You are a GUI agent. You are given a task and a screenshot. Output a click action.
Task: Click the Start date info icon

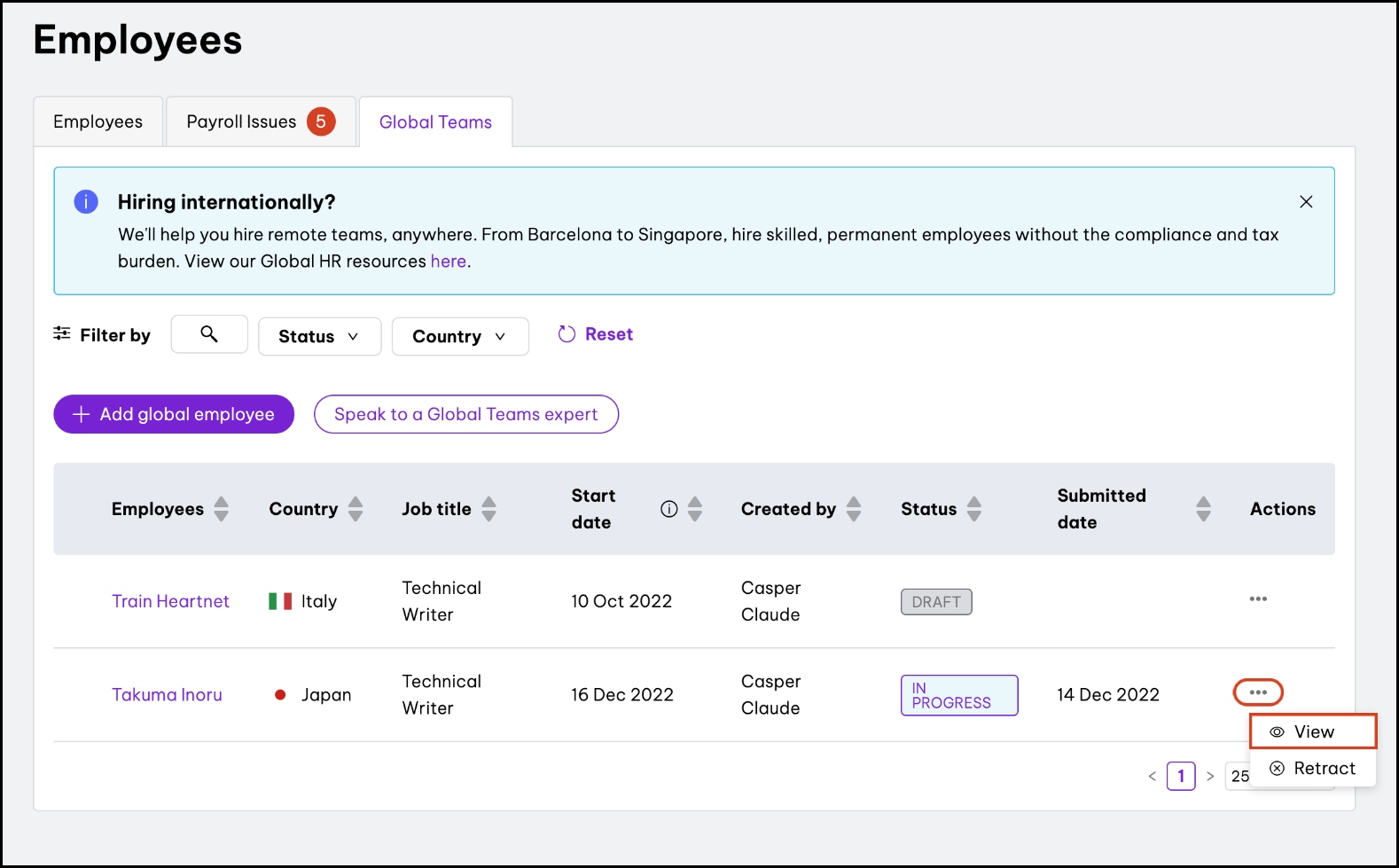click(669, 509)
